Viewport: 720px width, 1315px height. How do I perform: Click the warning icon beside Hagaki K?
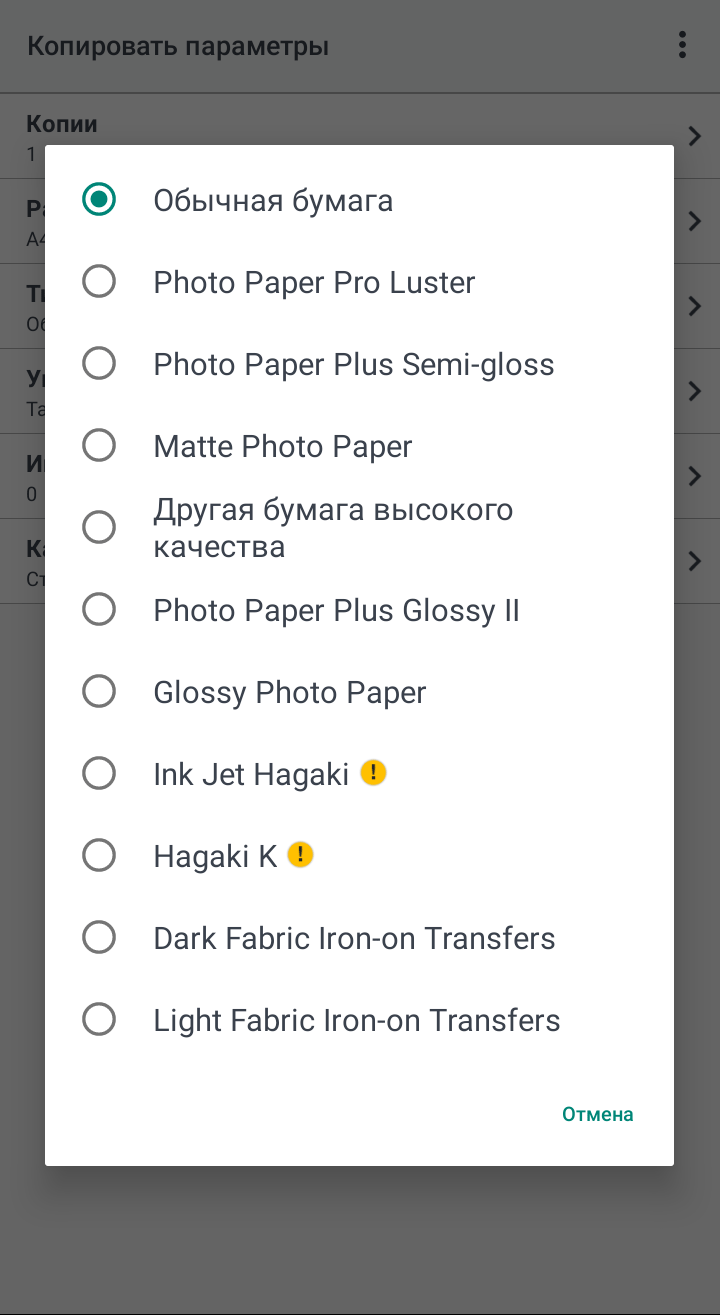[300, 854]
